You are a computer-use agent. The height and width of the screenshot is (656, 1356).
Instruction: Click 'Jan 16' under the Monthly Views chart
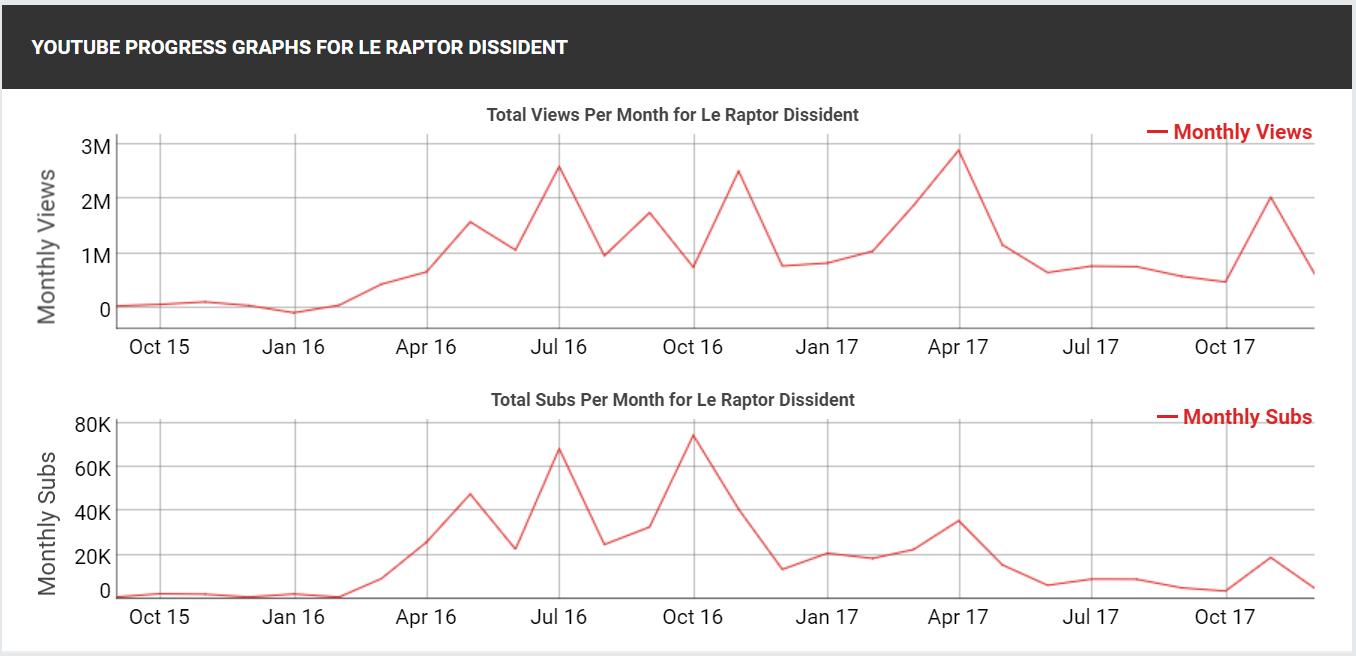[293, 347]
